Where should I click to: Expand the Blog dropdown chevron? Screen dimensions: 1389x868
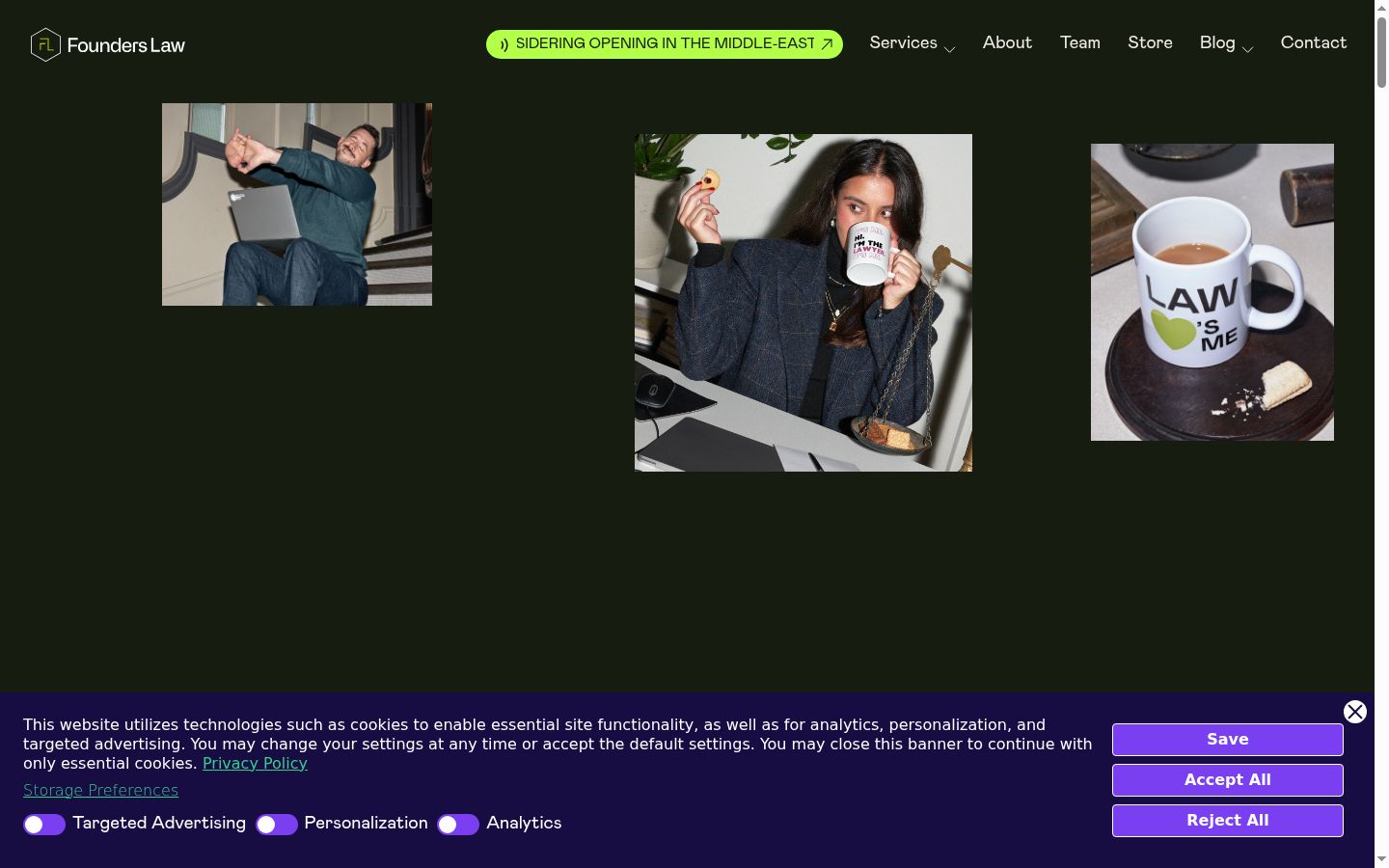[x=1247, y=49]
